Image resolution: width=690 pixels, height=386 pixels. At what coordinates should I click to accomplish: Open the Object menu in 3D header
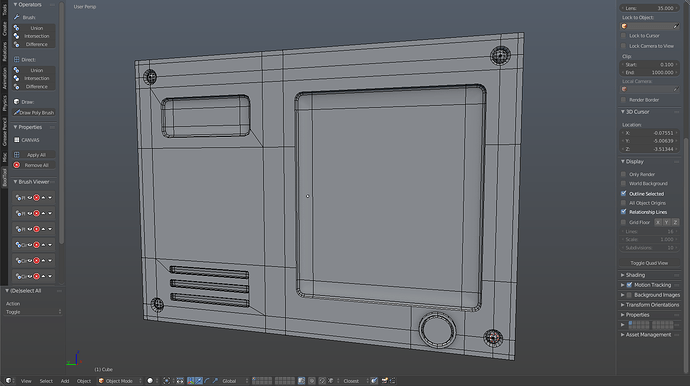pyautogui.click(x=84, y=381)
